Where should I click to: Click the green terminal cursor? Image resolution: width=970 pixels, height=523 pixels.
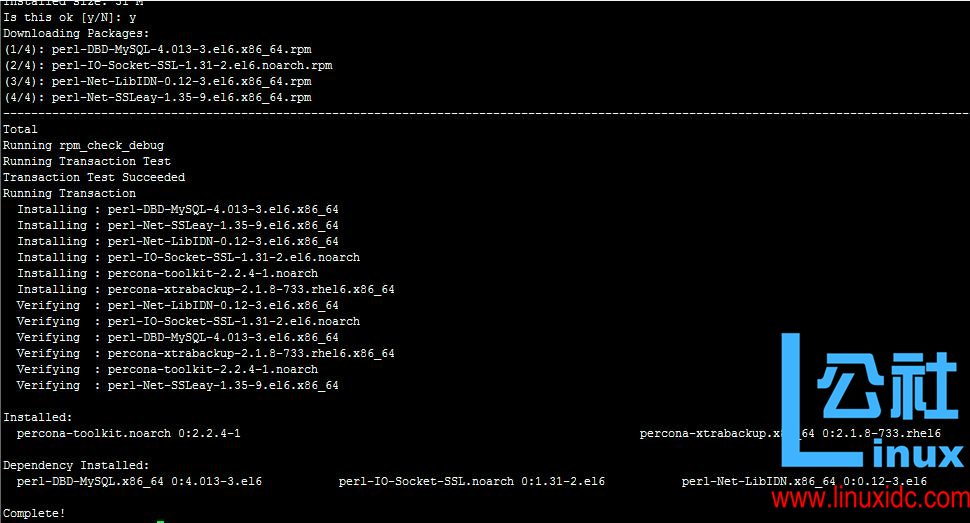160,520
